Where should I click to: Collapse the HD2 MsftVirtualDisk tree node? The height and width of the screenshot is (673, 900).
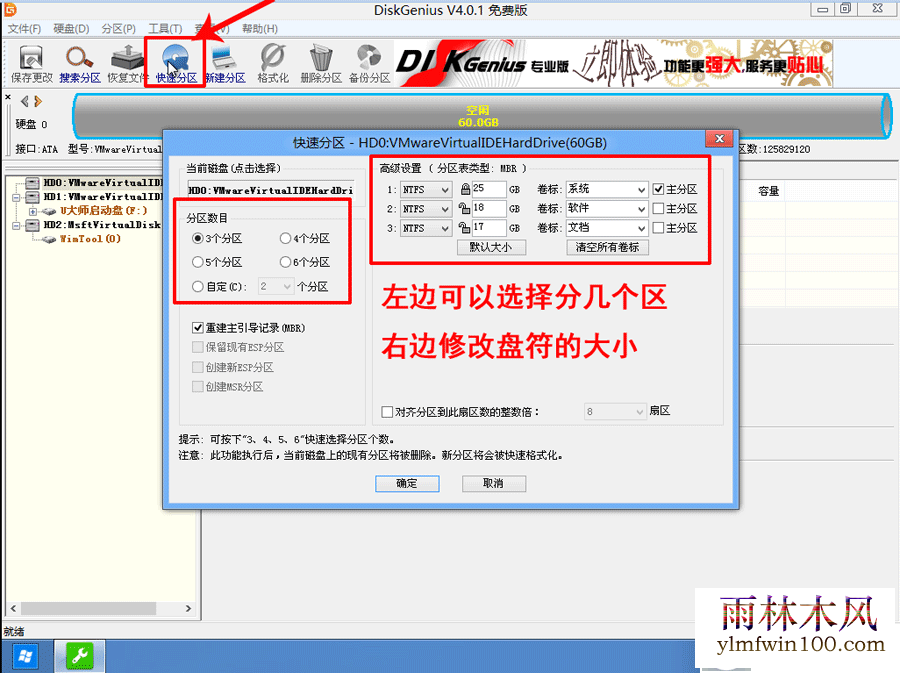(17, 225)
